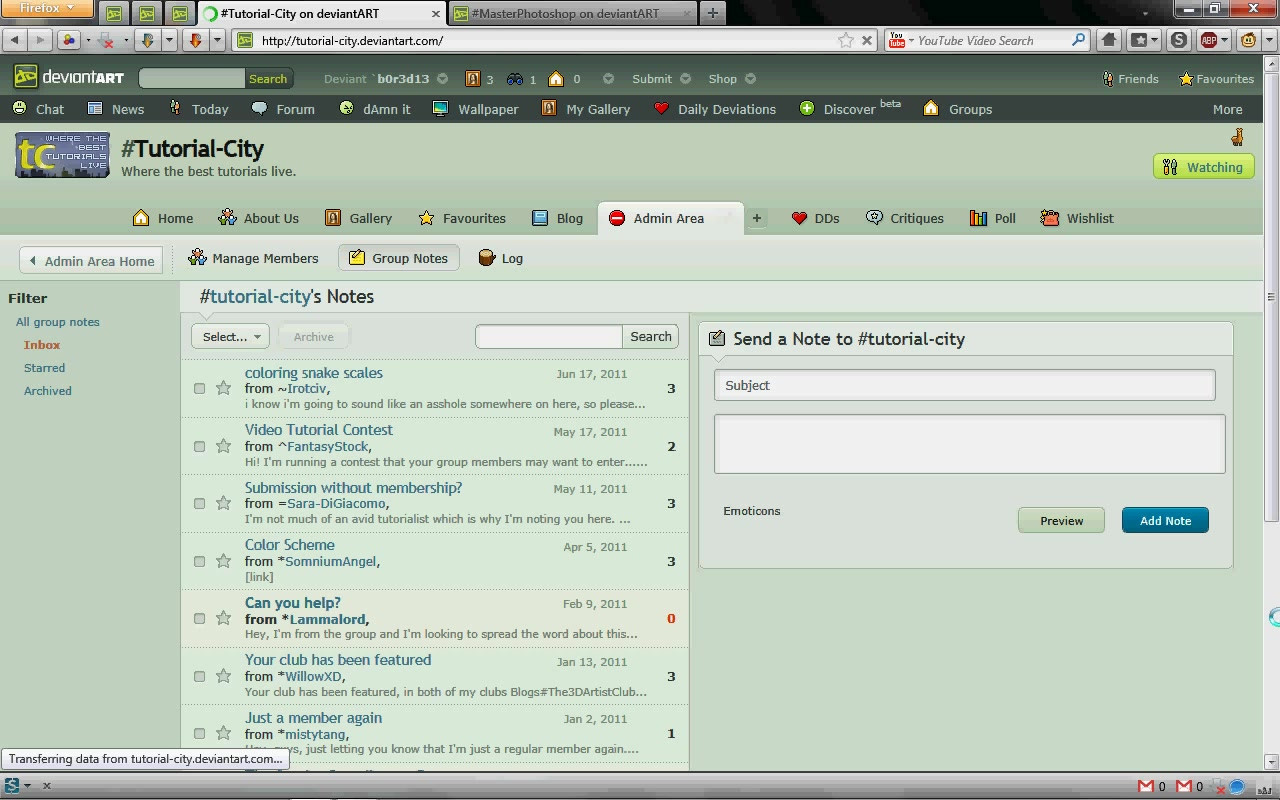Click the magnifier in YouTube search box

pos(1078,40)
